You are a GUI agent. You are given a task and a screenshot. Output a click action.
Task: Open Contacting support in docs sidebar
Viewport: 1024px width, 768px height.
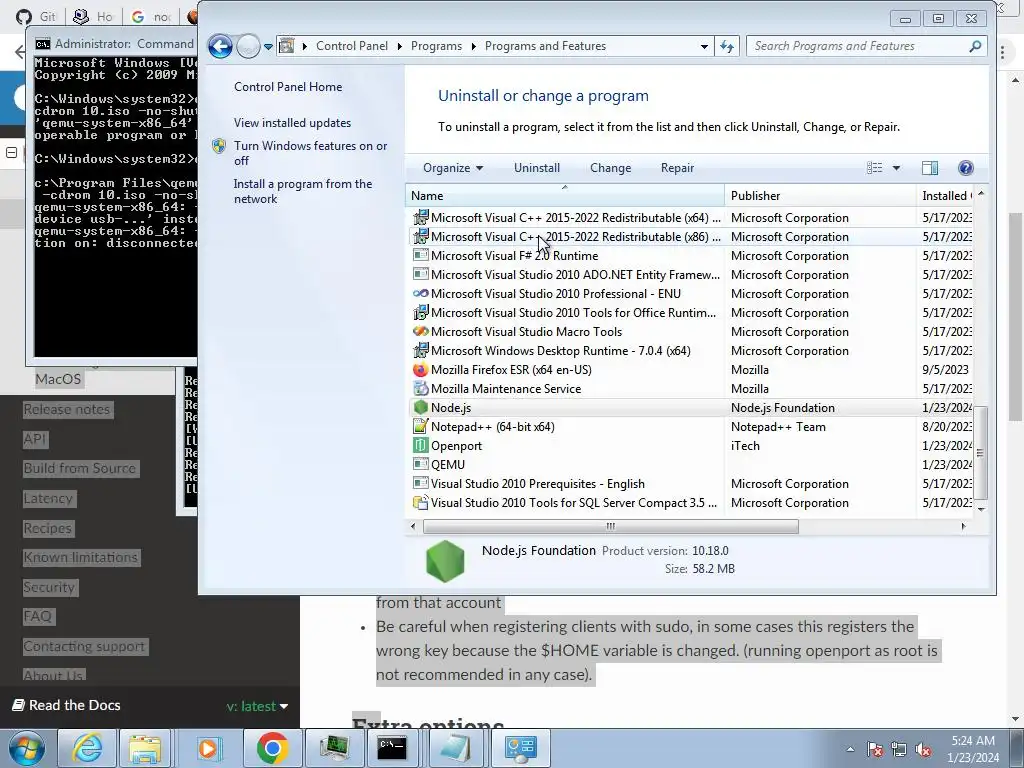pos(84,646)
